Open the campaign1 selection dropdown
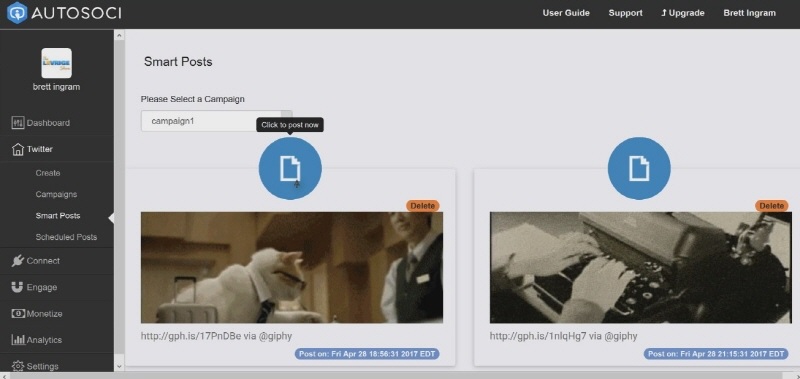 coord(216,121)
